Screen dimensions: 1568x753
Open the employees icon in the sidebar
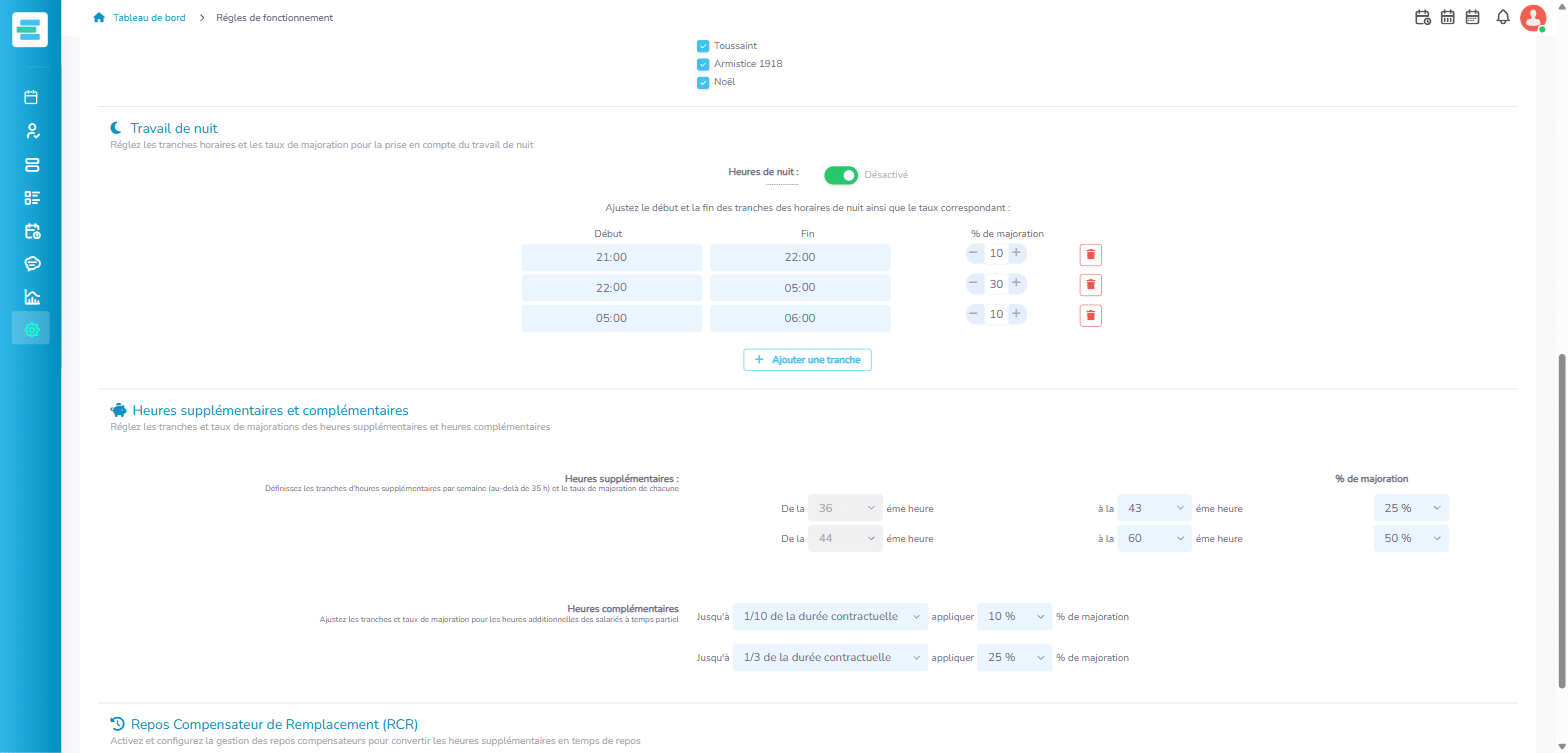click(31, 131)
